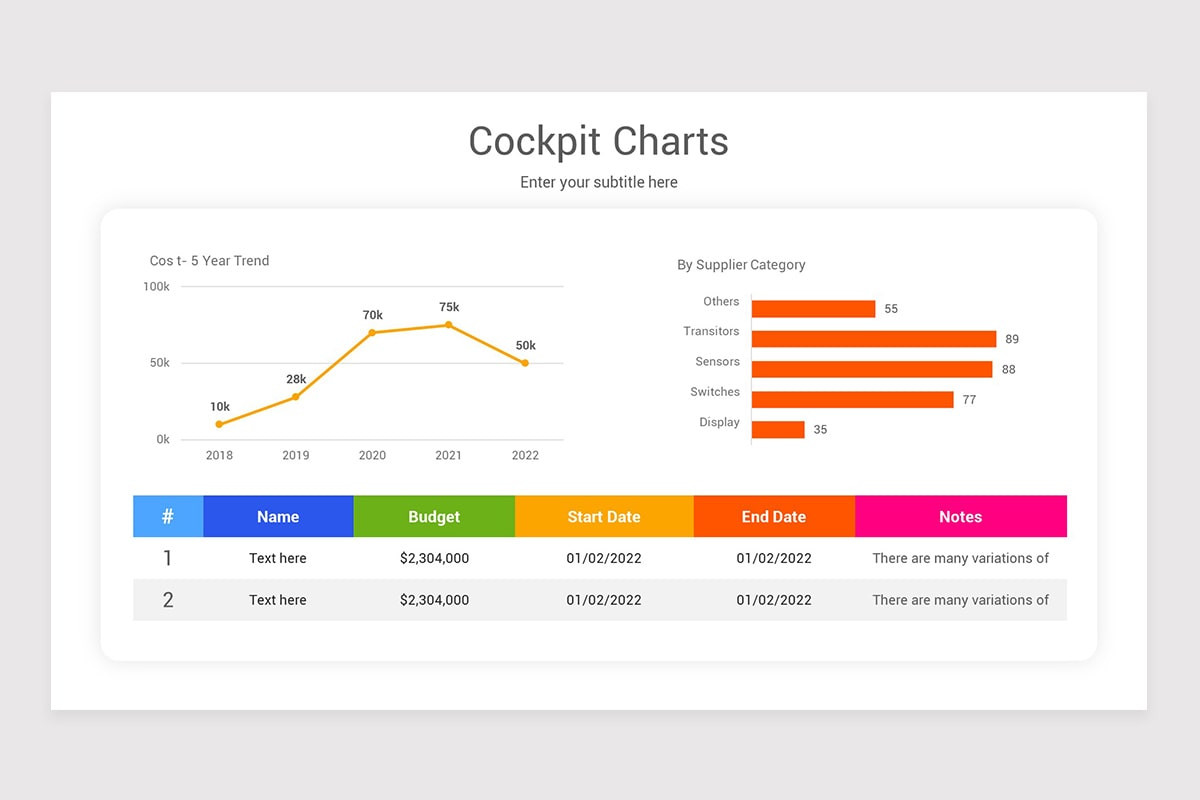Select the value 55 beside Others bar
The image size is (1200, 800).
pyautogui.click(x=891, y=309)
